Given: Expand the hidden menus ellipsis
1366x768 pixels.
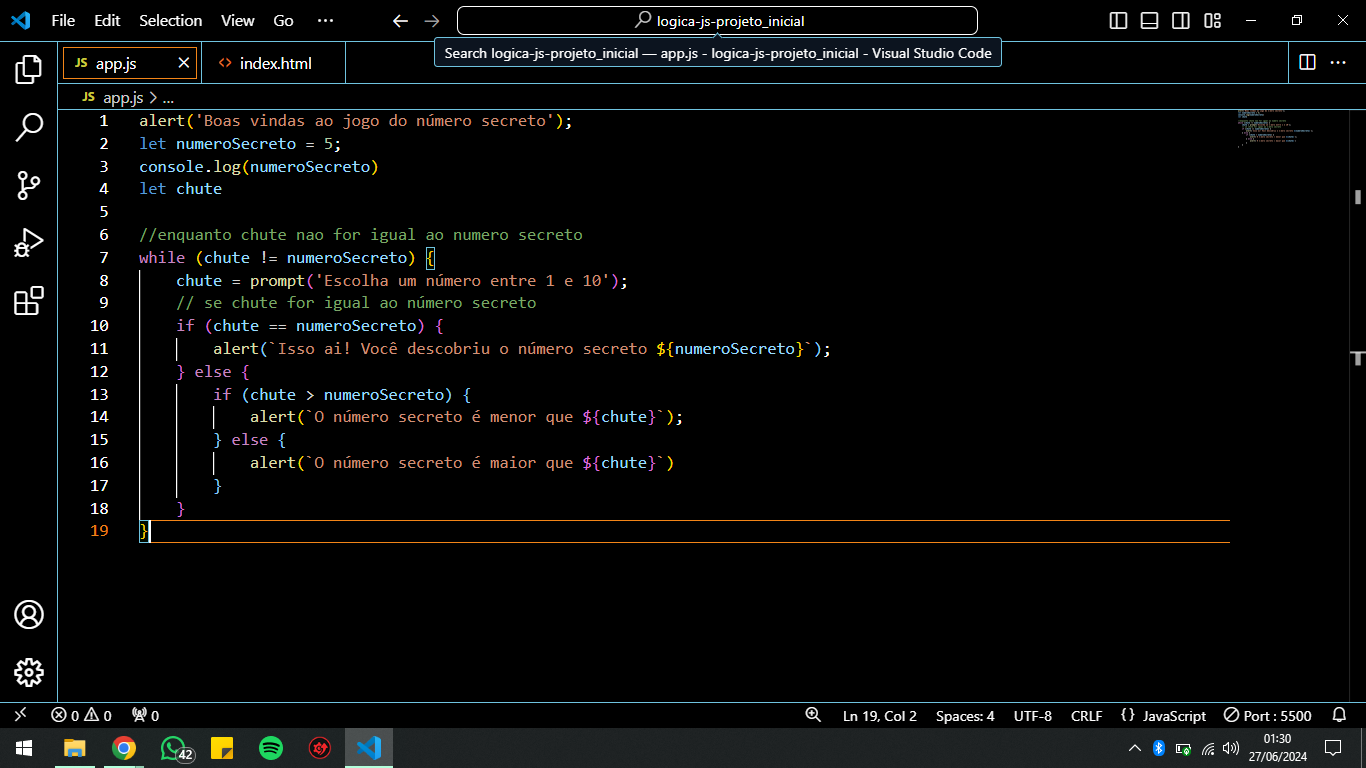Looking at the screenshot, I should [325, 20].
